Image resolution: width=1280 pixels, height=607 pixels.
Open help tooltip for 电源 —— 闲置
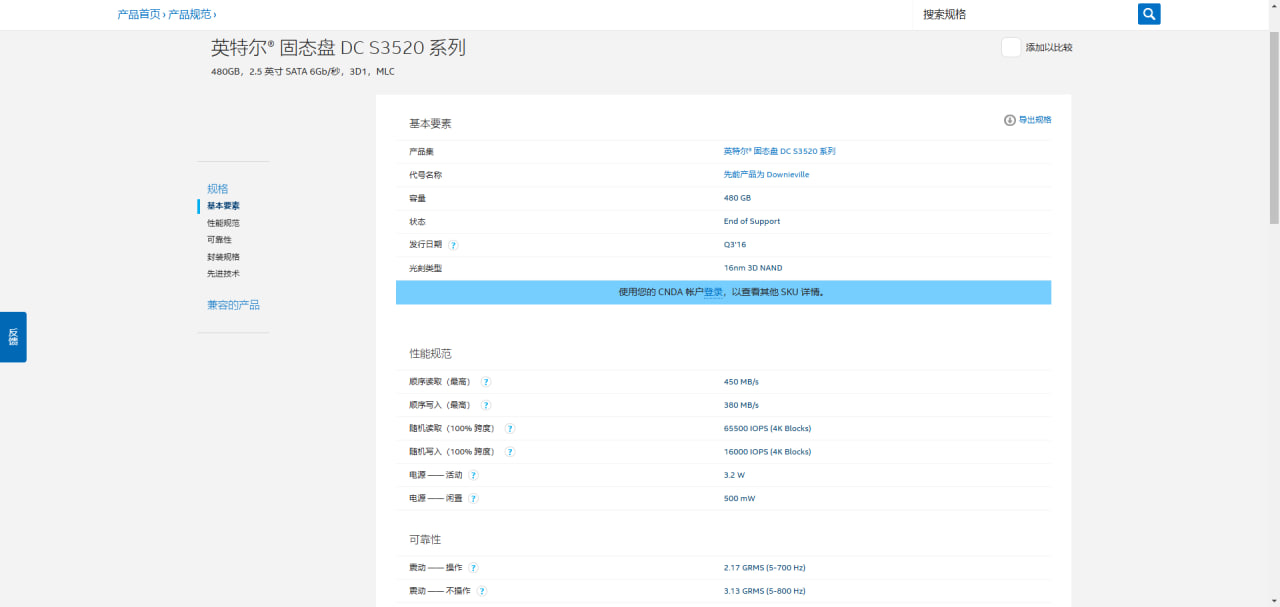(474, 498)
